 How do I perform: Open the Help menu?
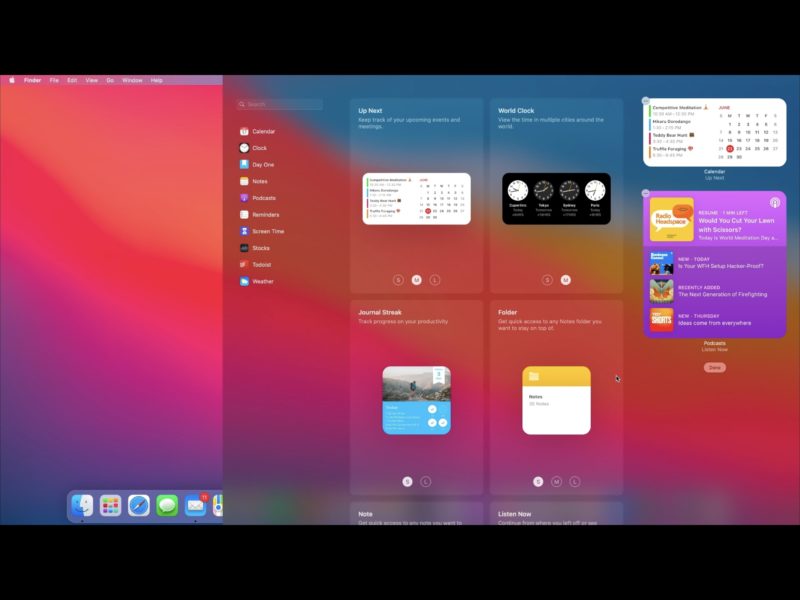[x=157, y=80]
